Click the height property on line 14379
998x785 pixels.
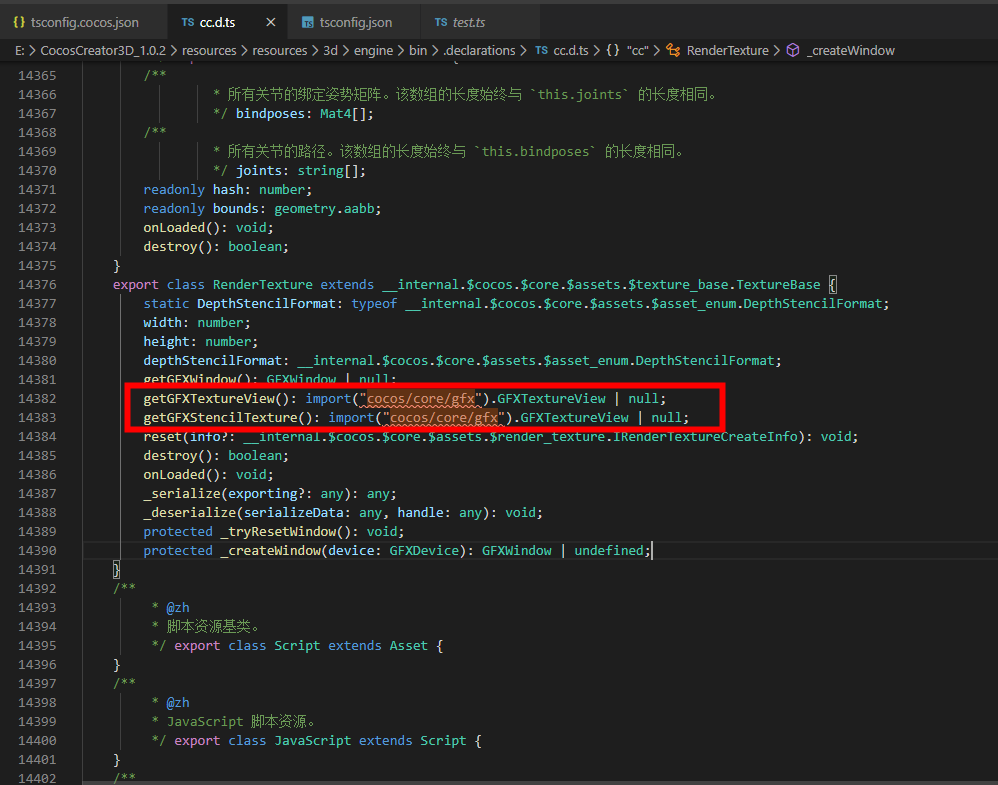166,342
